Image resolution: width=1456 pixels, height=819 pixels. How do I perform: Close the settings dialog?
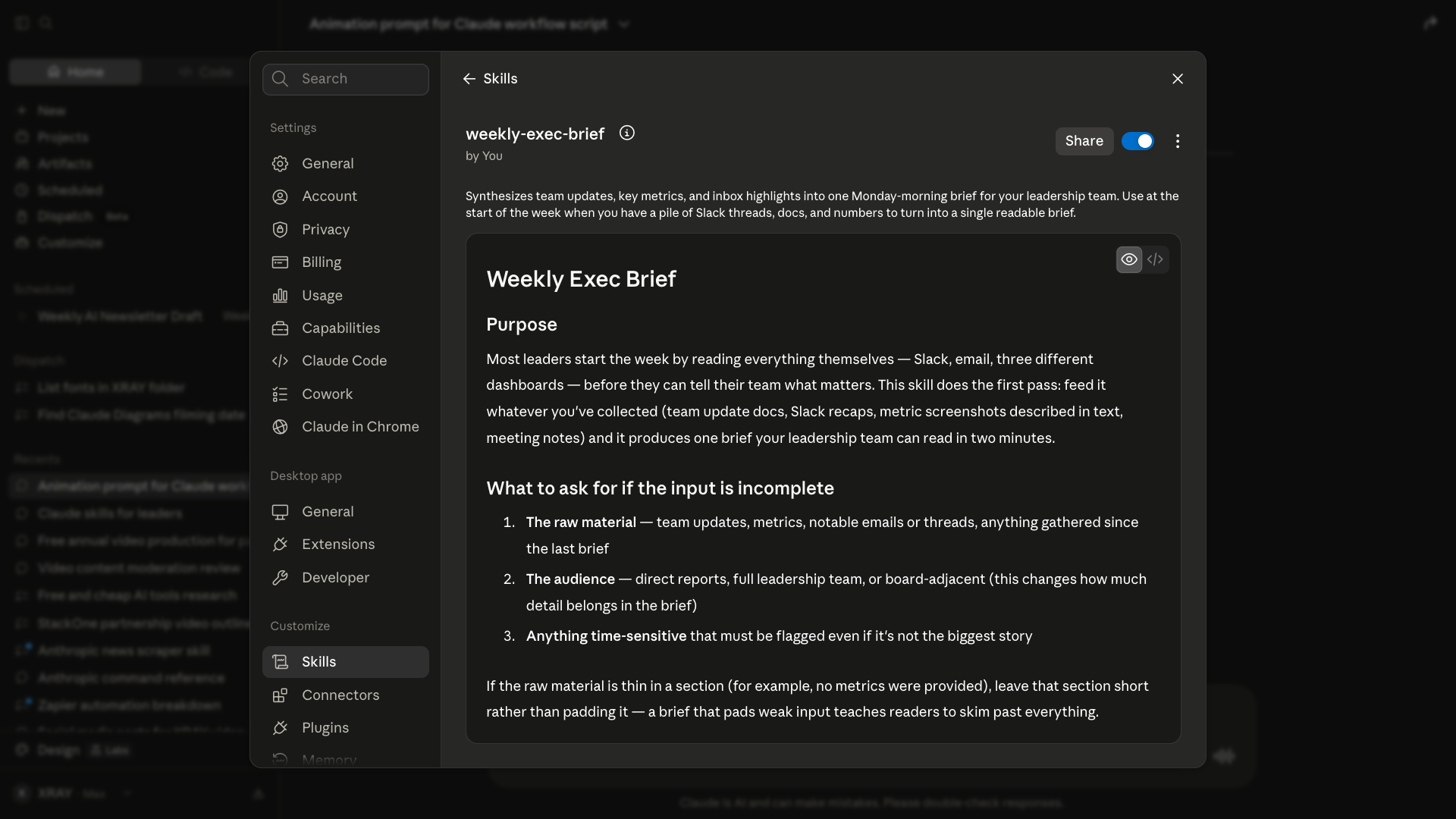[1178, 79]
